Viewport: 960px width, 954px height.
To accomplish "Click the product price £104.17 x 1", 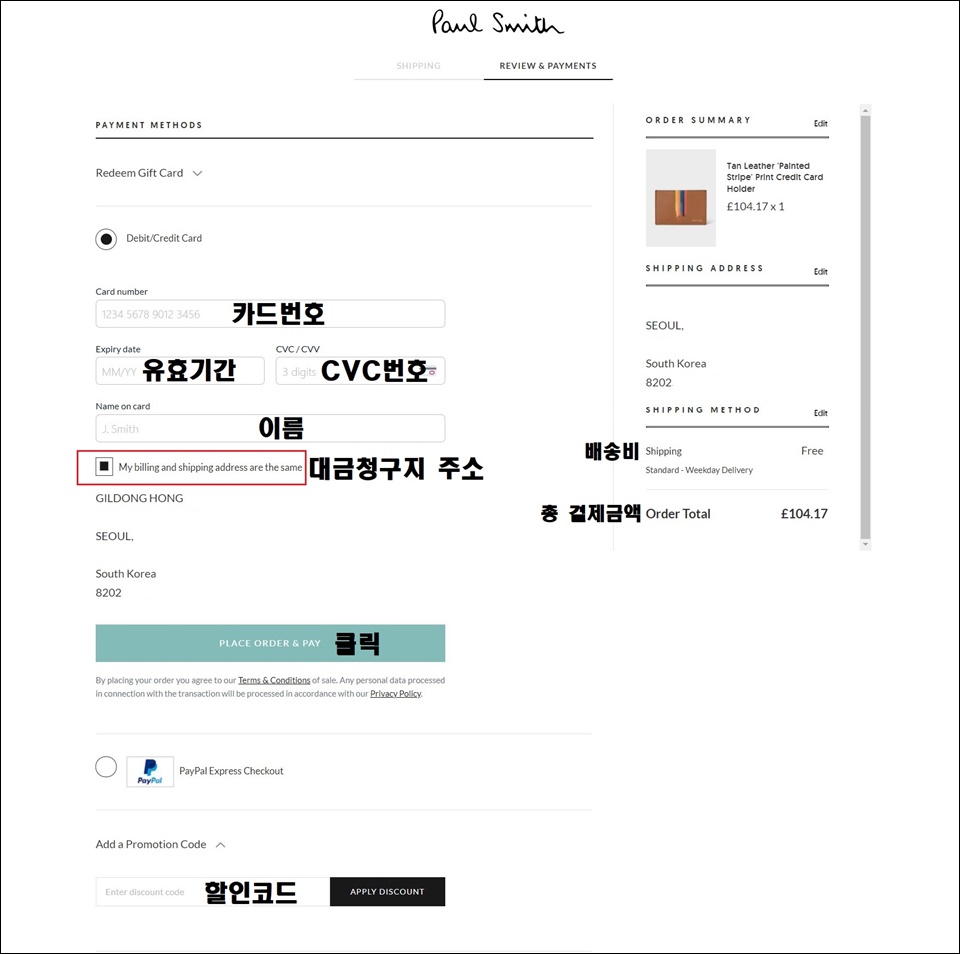I will (x=756, y=207).
